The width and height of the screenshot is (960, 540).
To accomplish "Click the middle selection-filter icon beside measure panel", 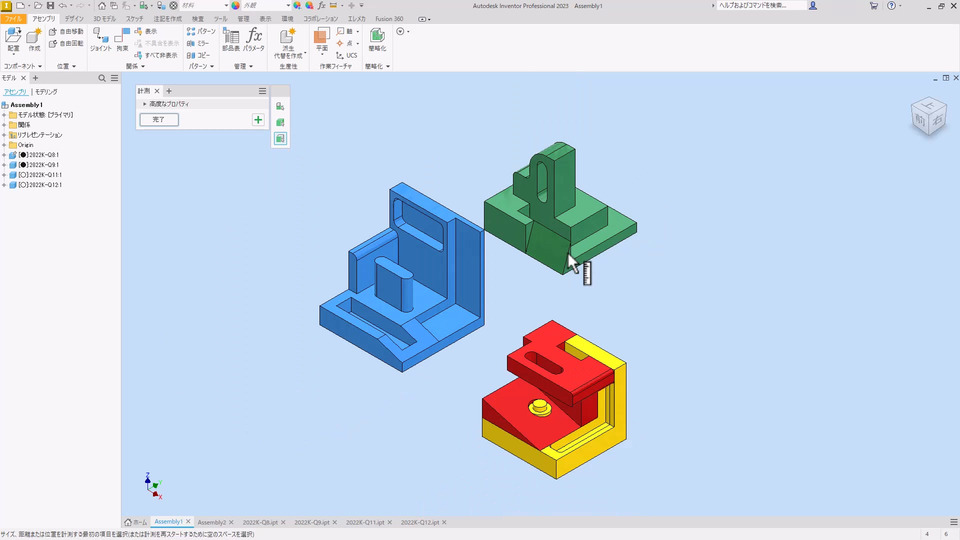I will click(x=280, y=122).
